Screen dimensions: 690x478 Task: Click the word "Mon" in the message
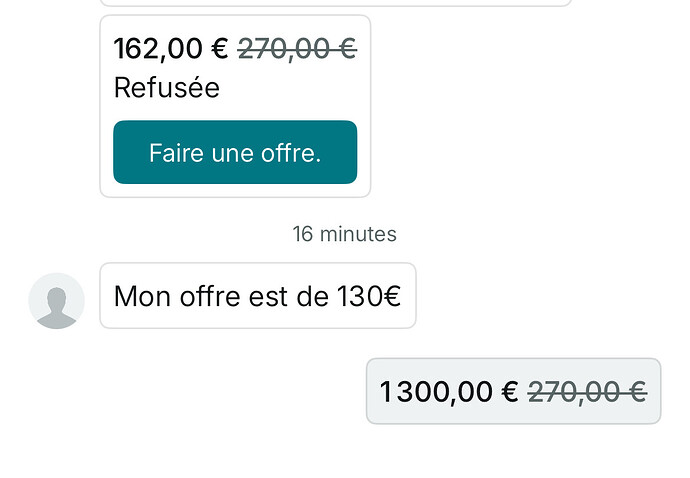pyautogui.click(x=138, y=296)
